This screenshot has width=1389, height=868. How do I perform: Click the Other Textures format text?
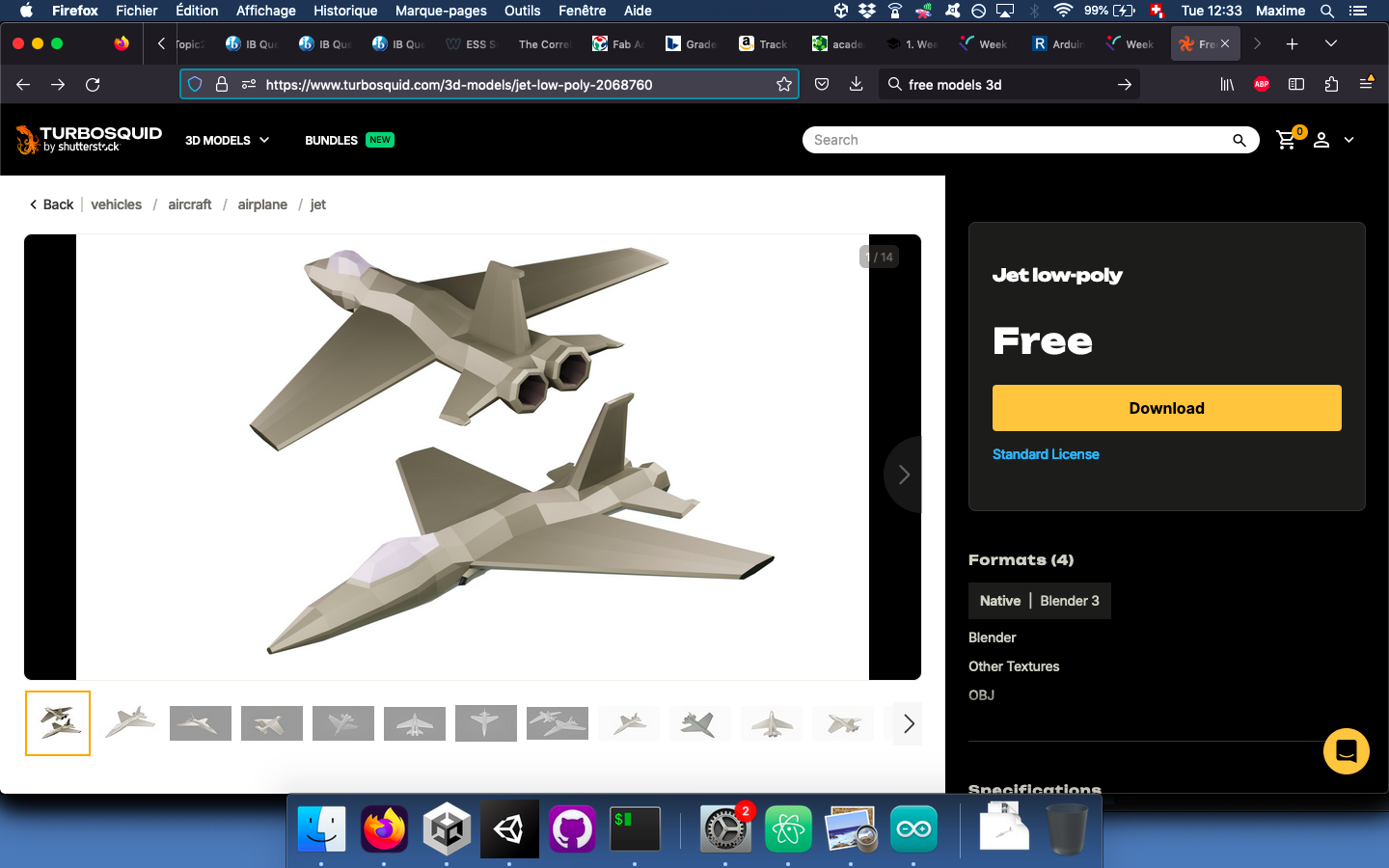click(1014, 666)
